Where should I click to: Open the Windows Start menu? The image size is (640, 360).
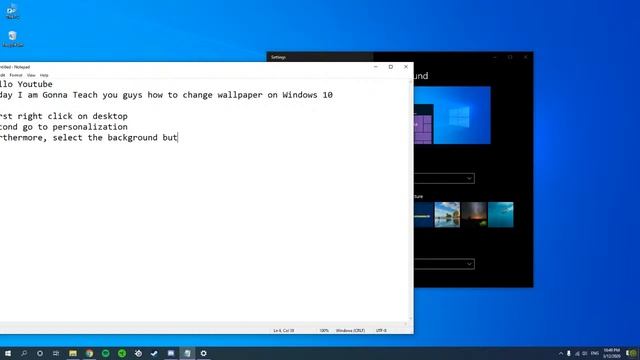[7, 353]
